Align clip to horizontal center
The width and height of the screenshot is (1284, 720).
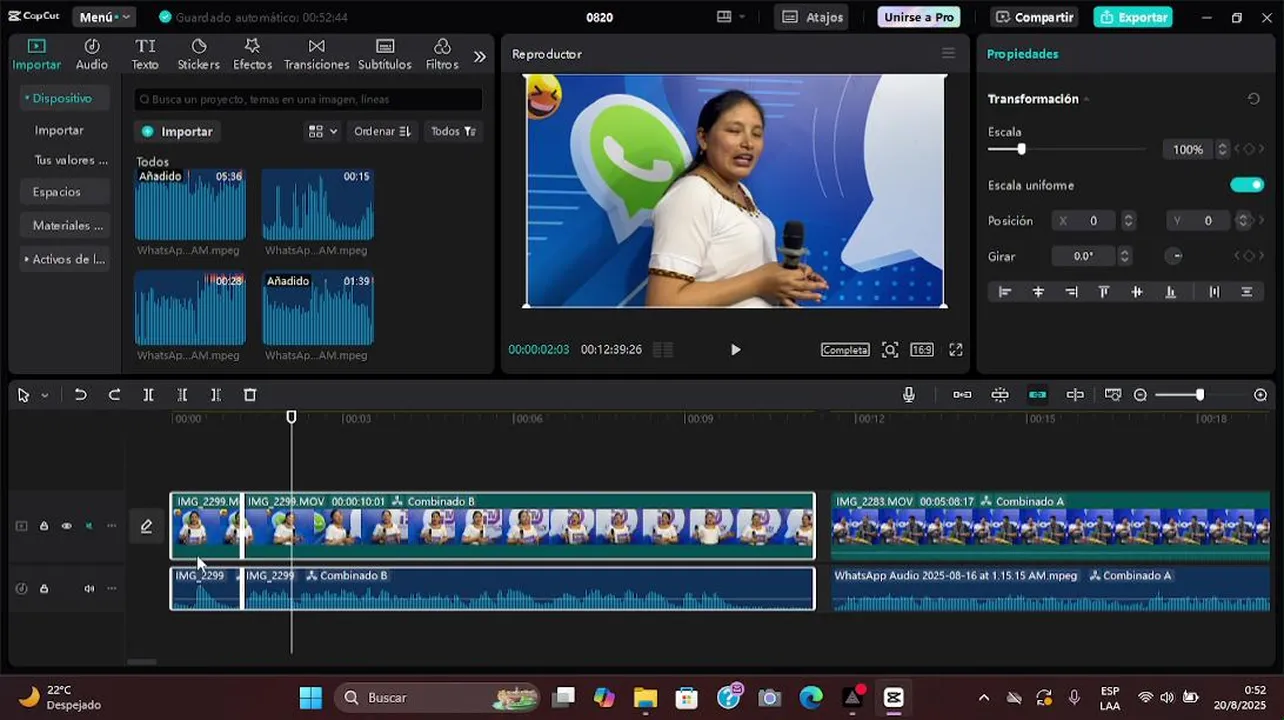coord(1038,292)
